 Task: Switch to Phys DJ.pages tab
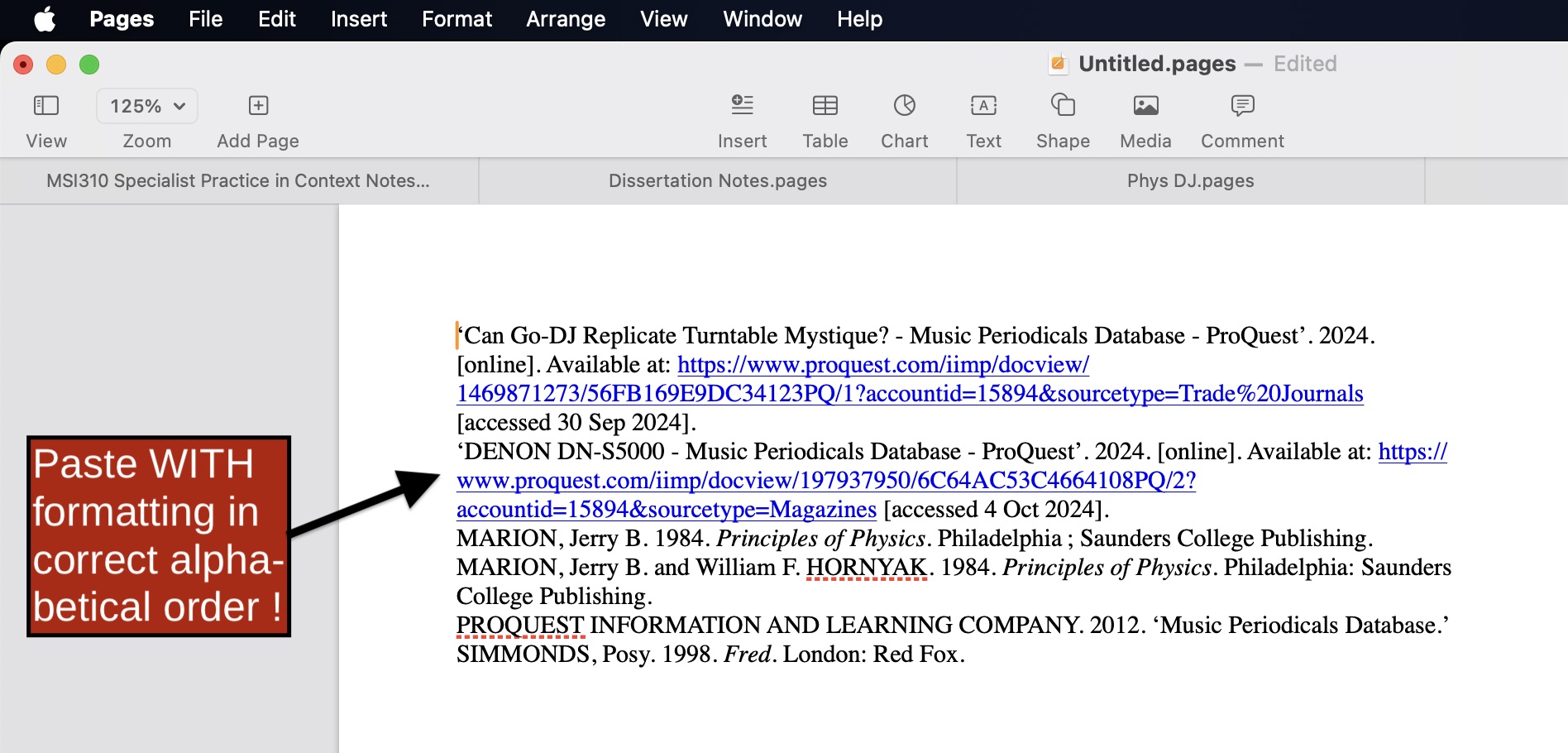(1191, 181)
